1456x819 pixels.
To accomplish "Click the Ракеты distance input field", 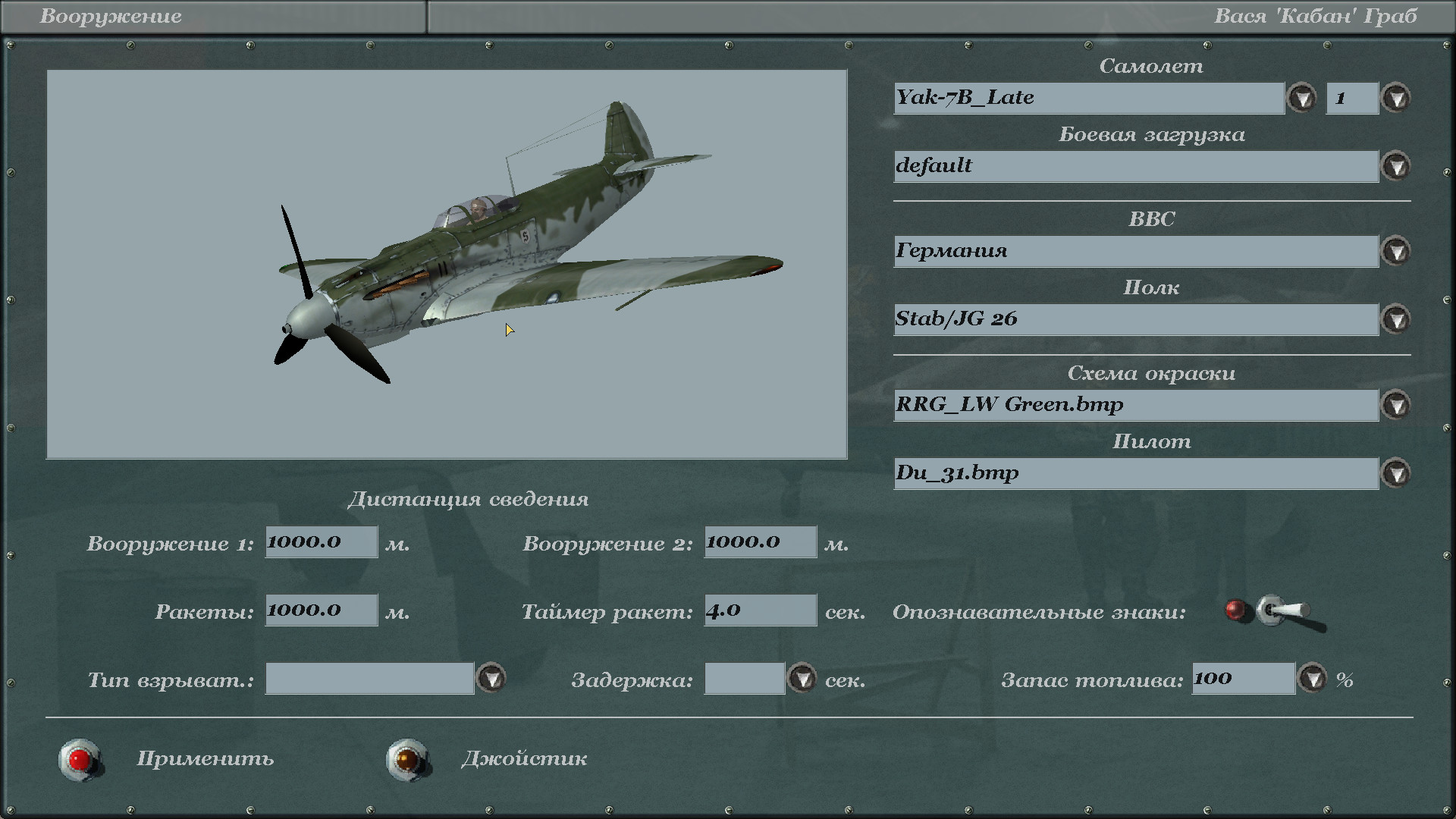I will pyautogui.click(x=321, y=610).
